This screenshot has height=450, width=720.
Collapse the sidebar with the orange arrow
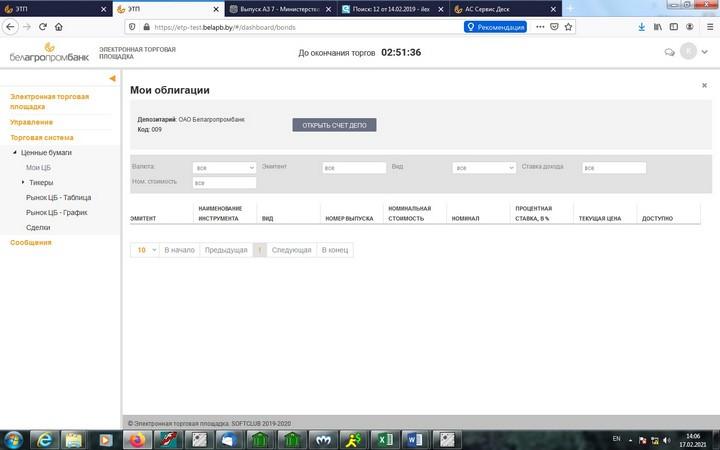112,78
